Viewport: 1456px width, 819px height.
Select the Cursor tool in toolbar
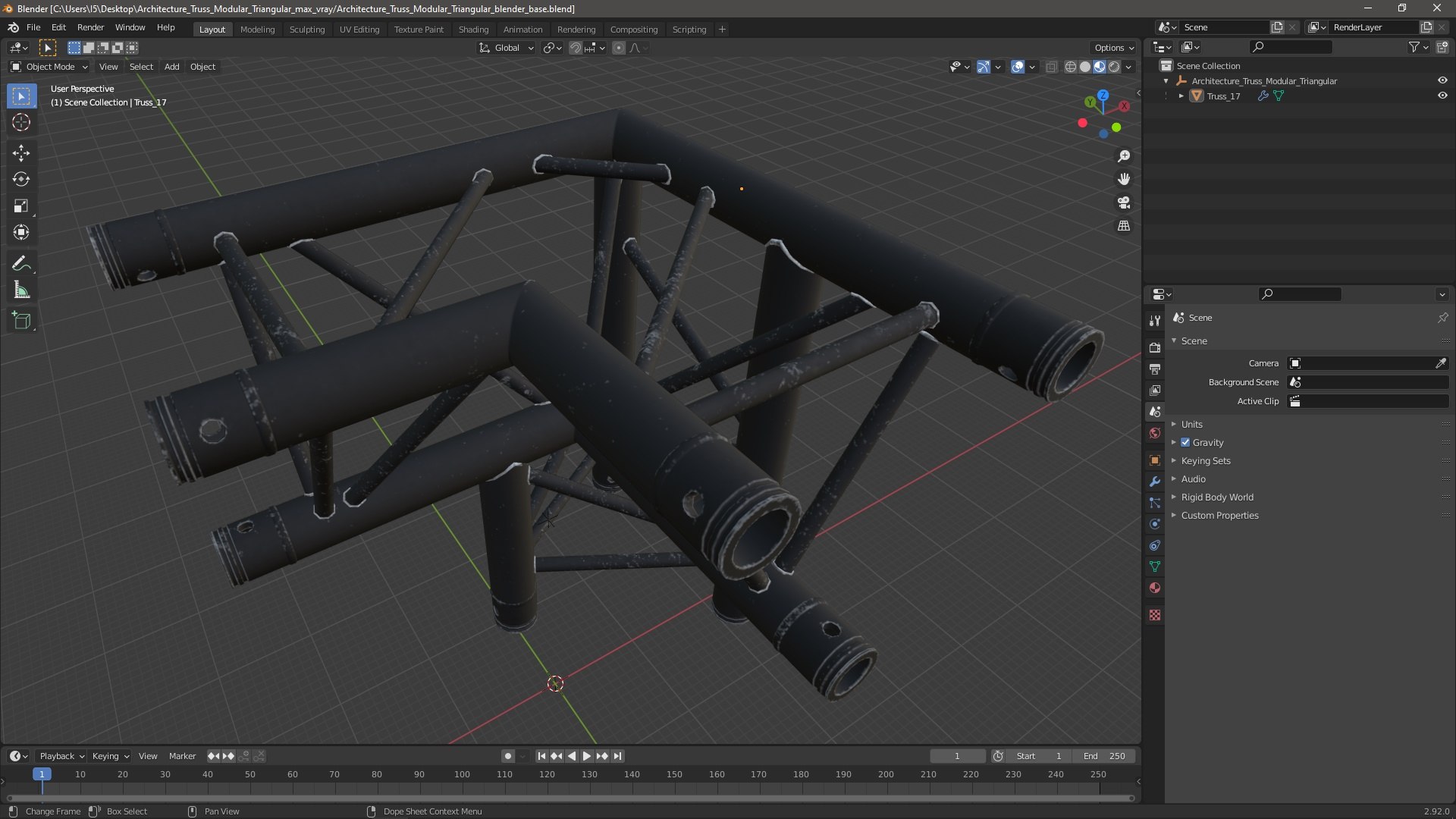[x=21, y=123]
